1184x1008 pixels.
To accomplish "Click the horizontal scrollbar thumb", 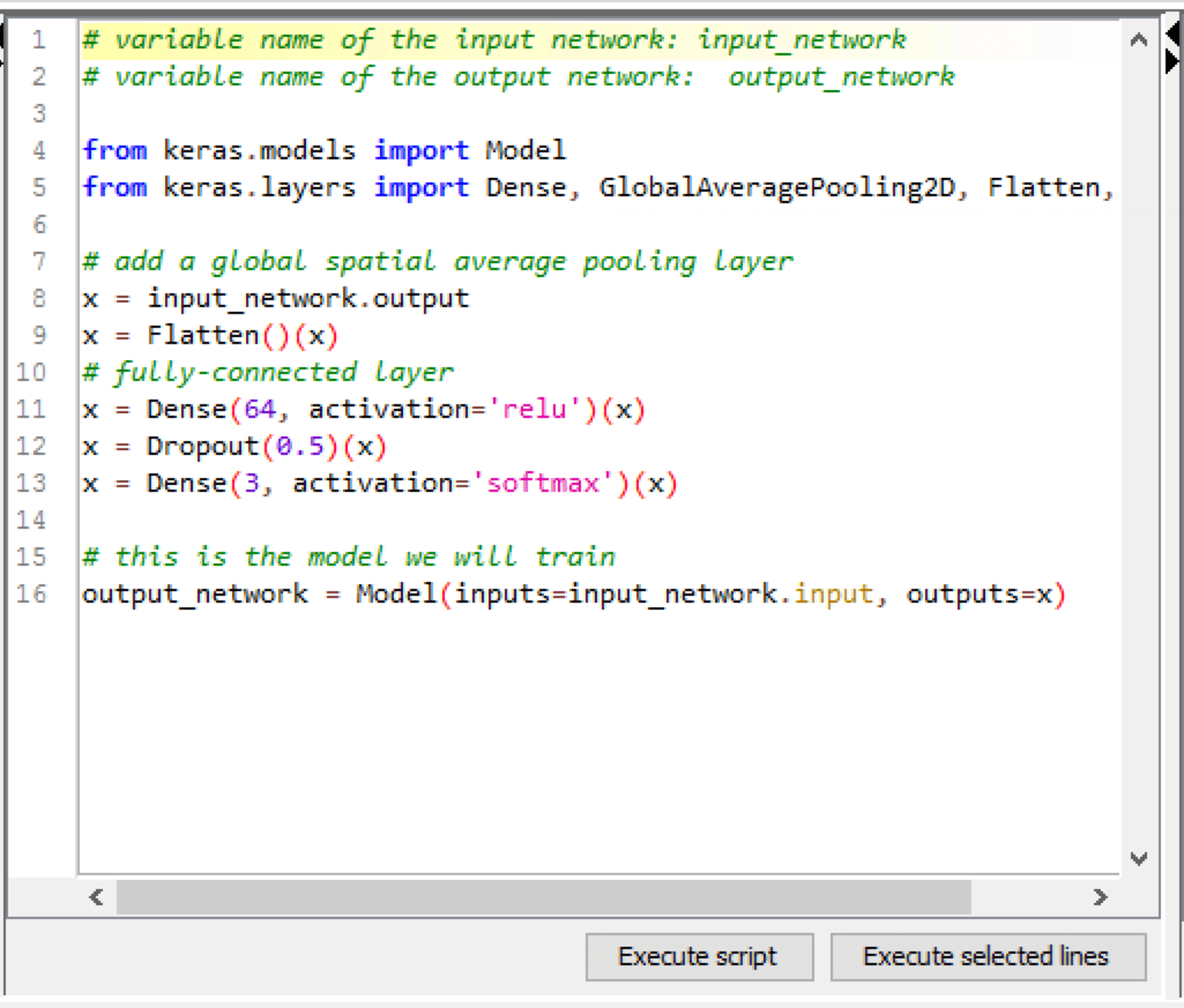I will tap(543, 897).
